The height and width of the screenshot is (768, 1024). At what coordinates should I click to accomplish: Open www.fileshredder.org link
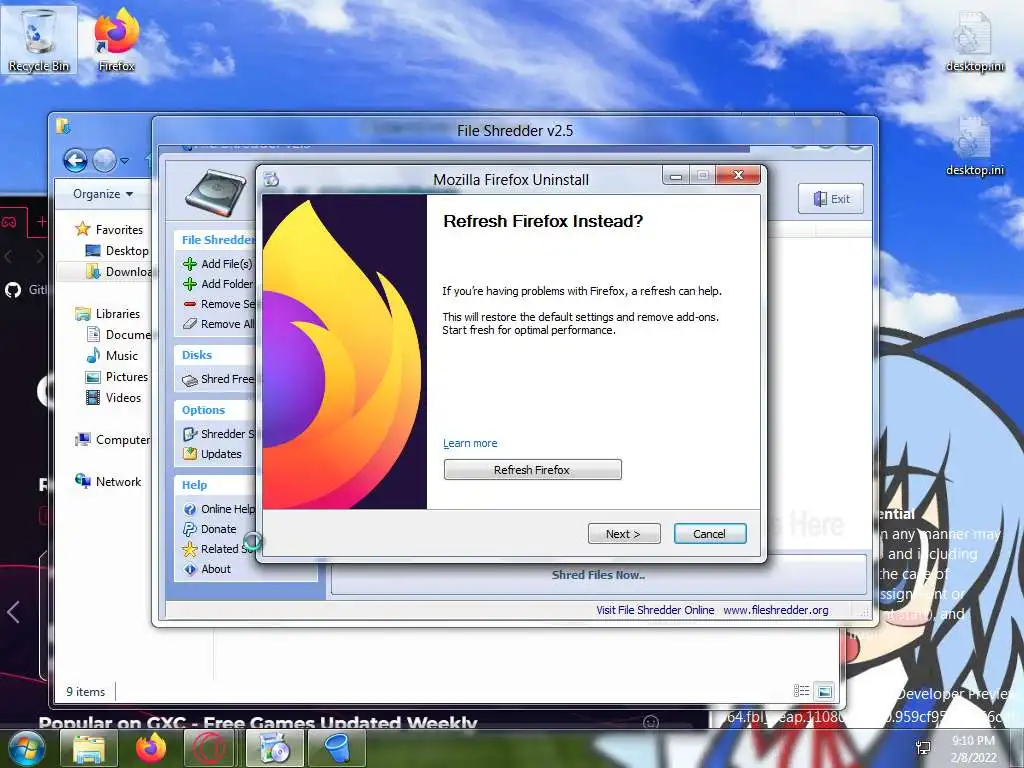click(776, 610)
